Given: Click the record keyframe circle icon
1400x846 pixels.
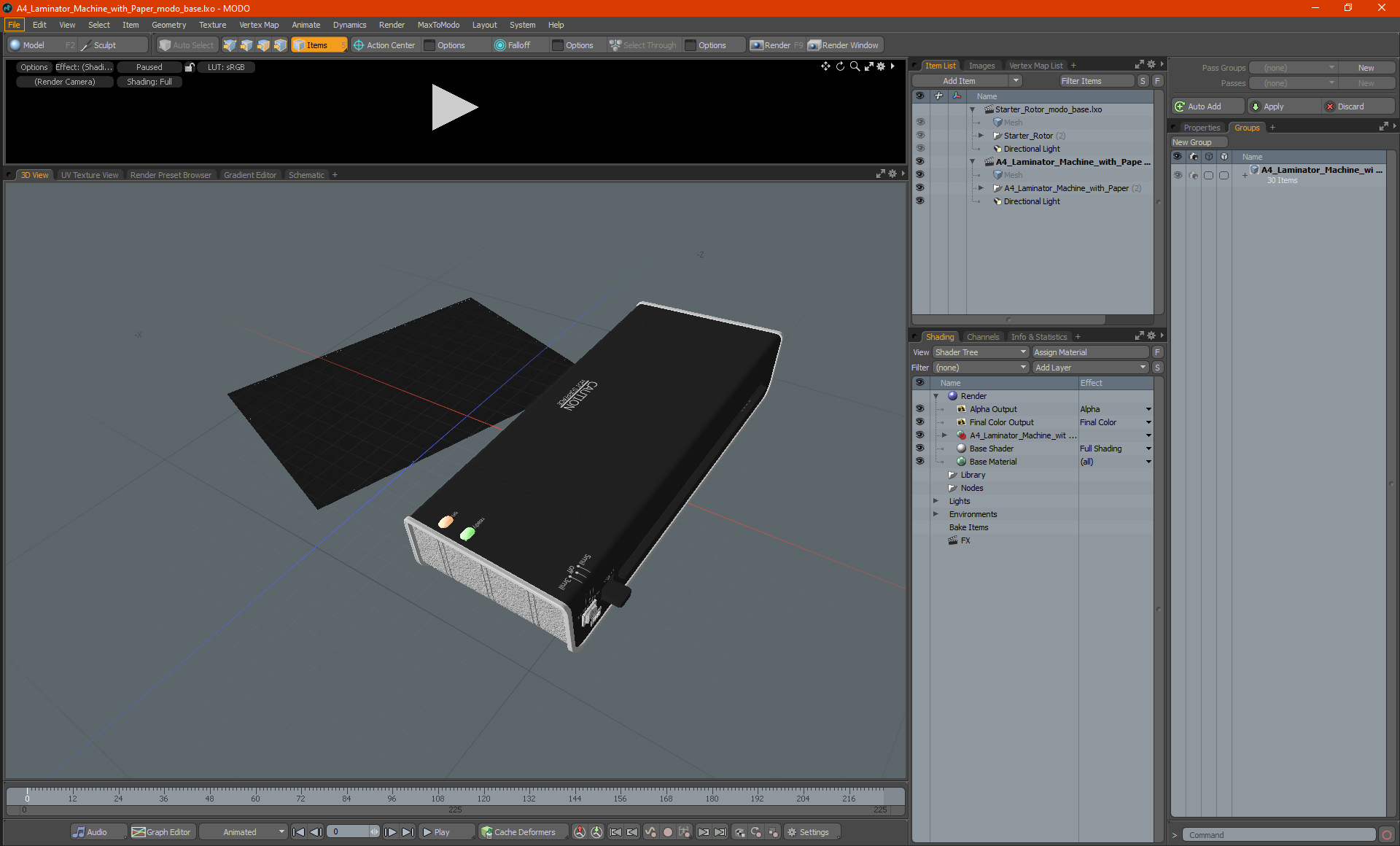Looking at the screenshot, I should point(667,832).
